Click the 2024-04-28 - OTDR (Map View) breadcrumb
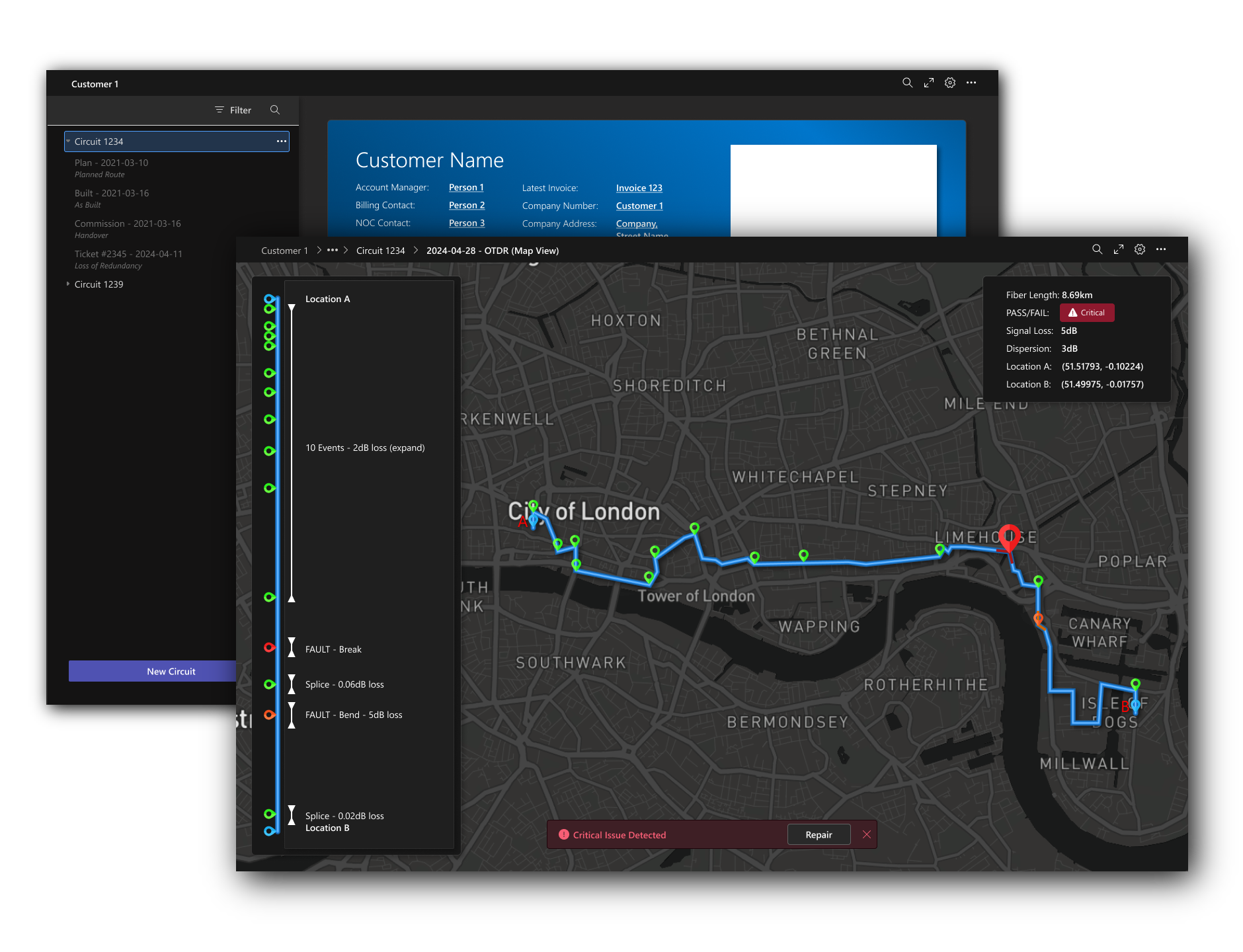 click(493, 251)
